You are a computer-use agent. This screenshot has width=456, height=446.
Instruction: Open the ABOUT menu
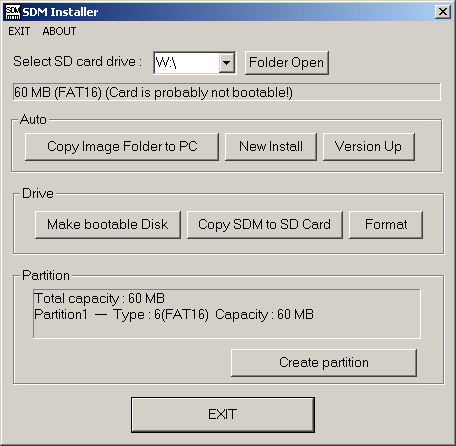point(59,31)
